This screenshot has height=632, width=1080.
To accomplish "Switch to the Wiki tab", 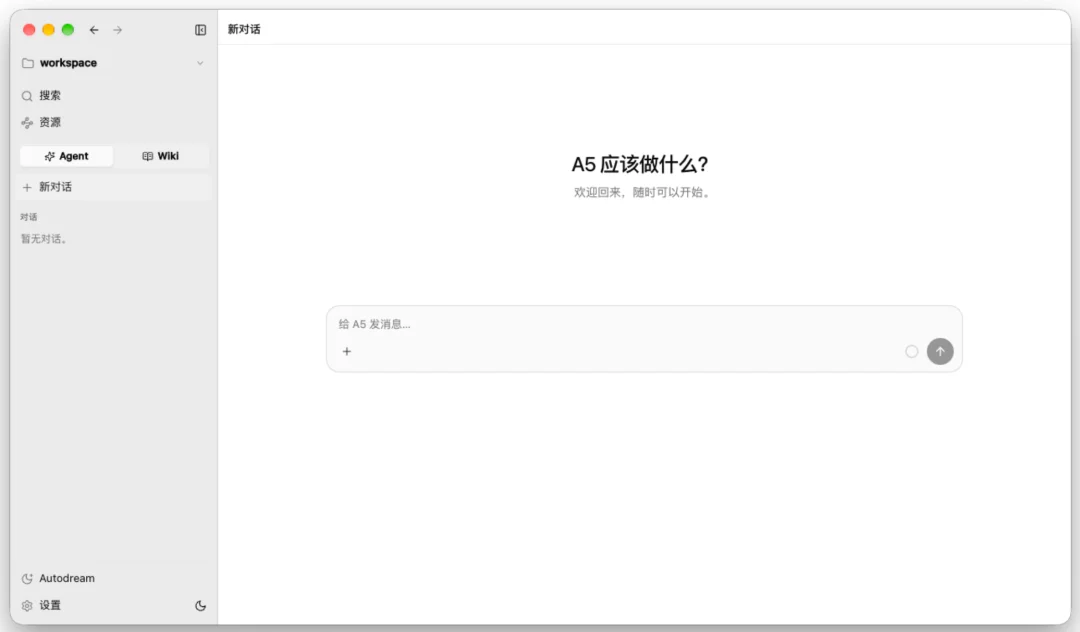I will coord(160,156).
